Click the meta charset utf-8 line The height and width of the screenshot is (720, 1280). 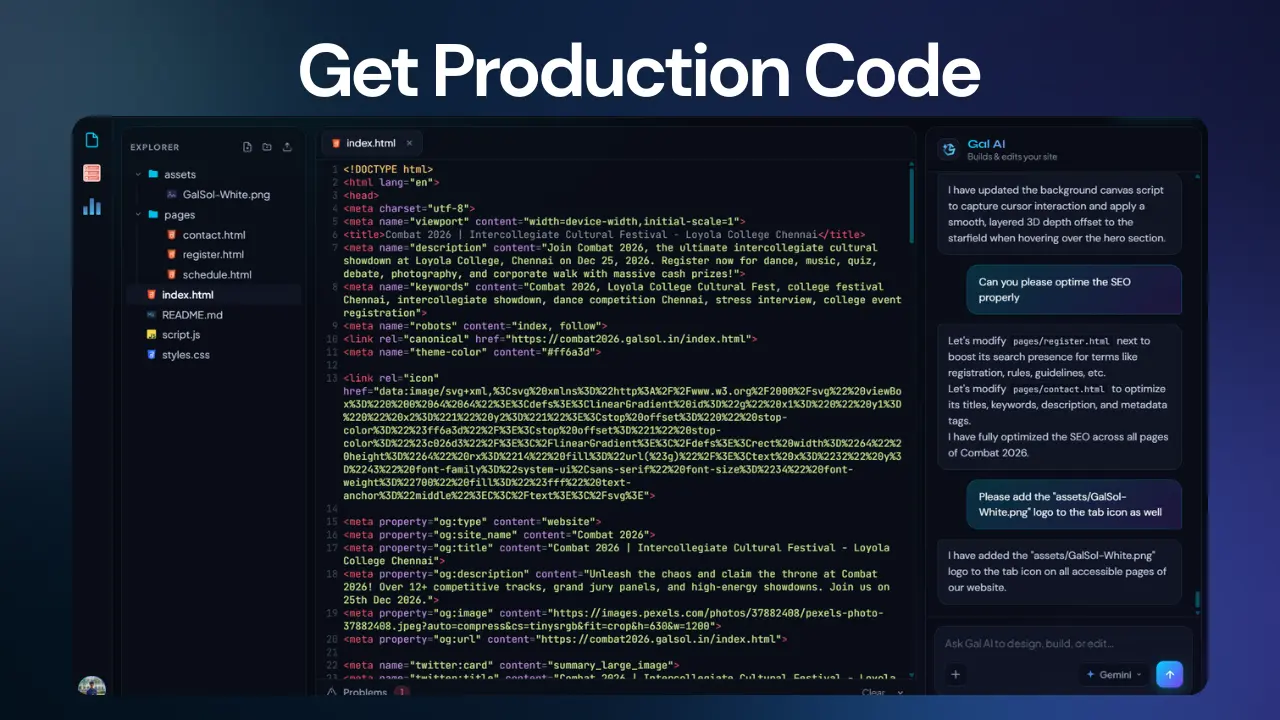tap(409, 209)
